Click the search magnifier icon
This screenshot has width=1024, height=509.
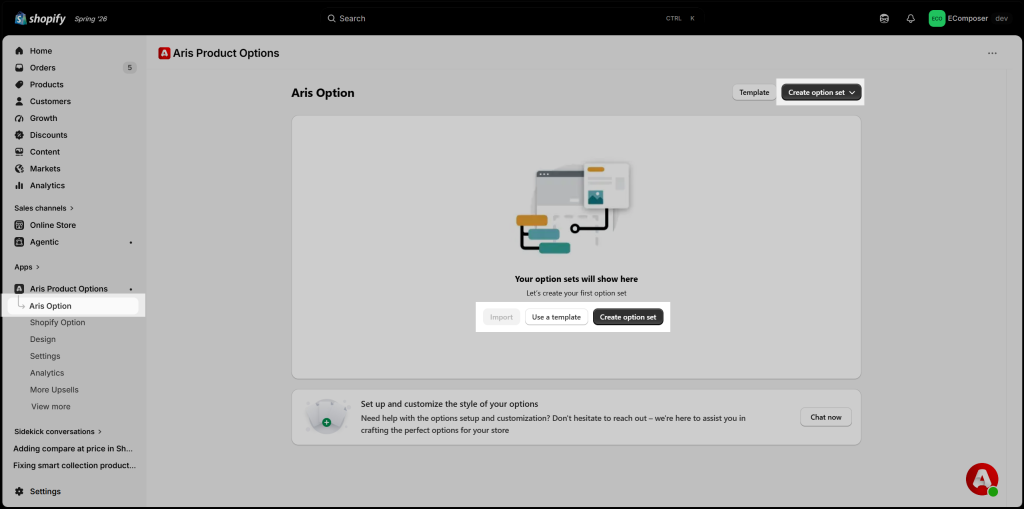[x=331, y=18]
